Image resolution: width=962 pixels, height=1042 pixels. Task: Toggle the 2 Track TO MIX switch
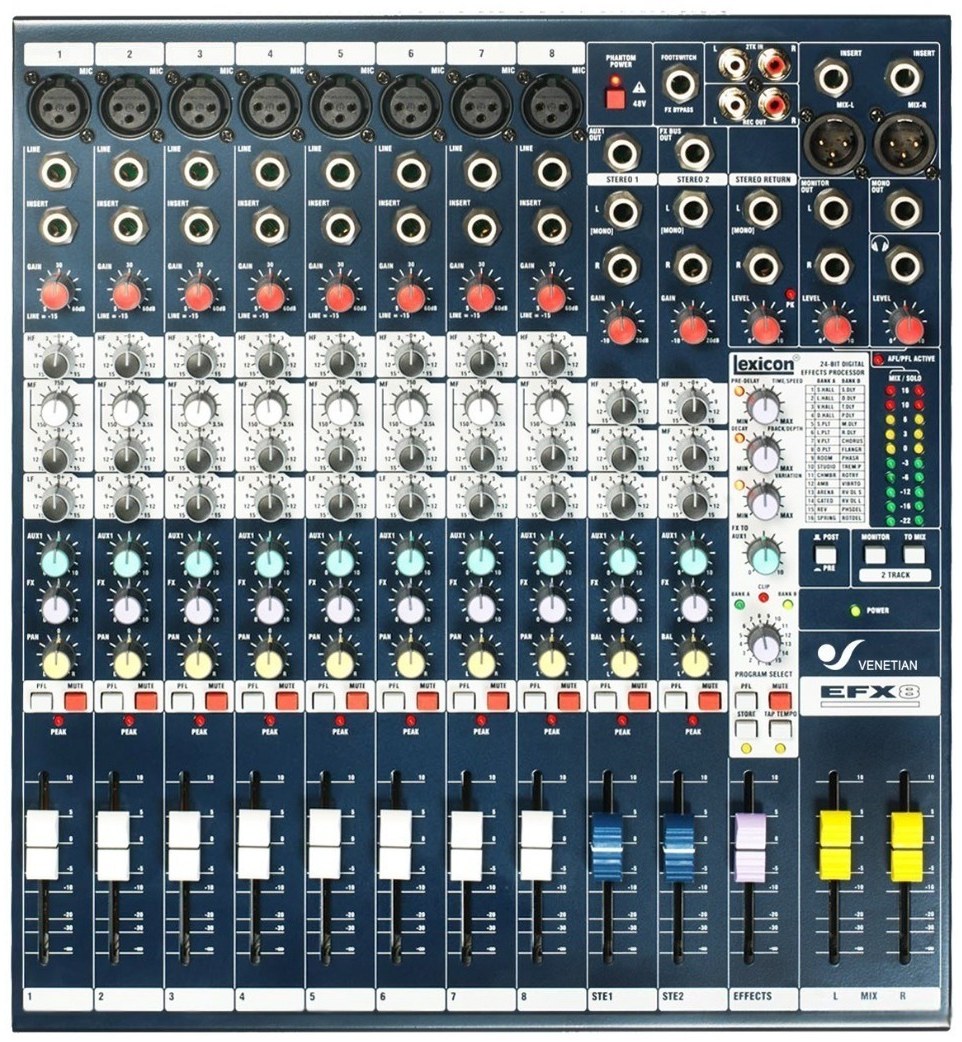pyautogui.click(x=914, y=554)
